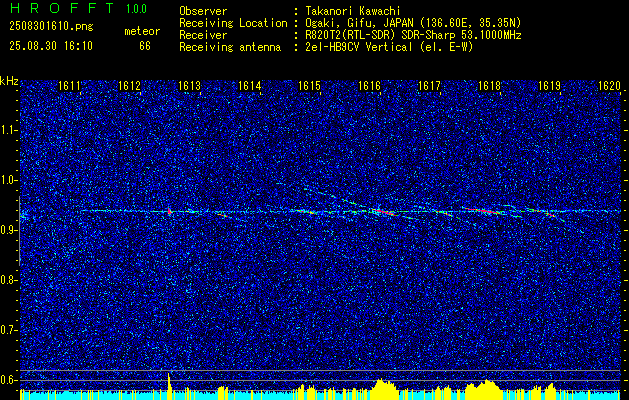Click the red meteor echo before 1613
The height and width of the screenshot is (400, 629).
(170, 211)
